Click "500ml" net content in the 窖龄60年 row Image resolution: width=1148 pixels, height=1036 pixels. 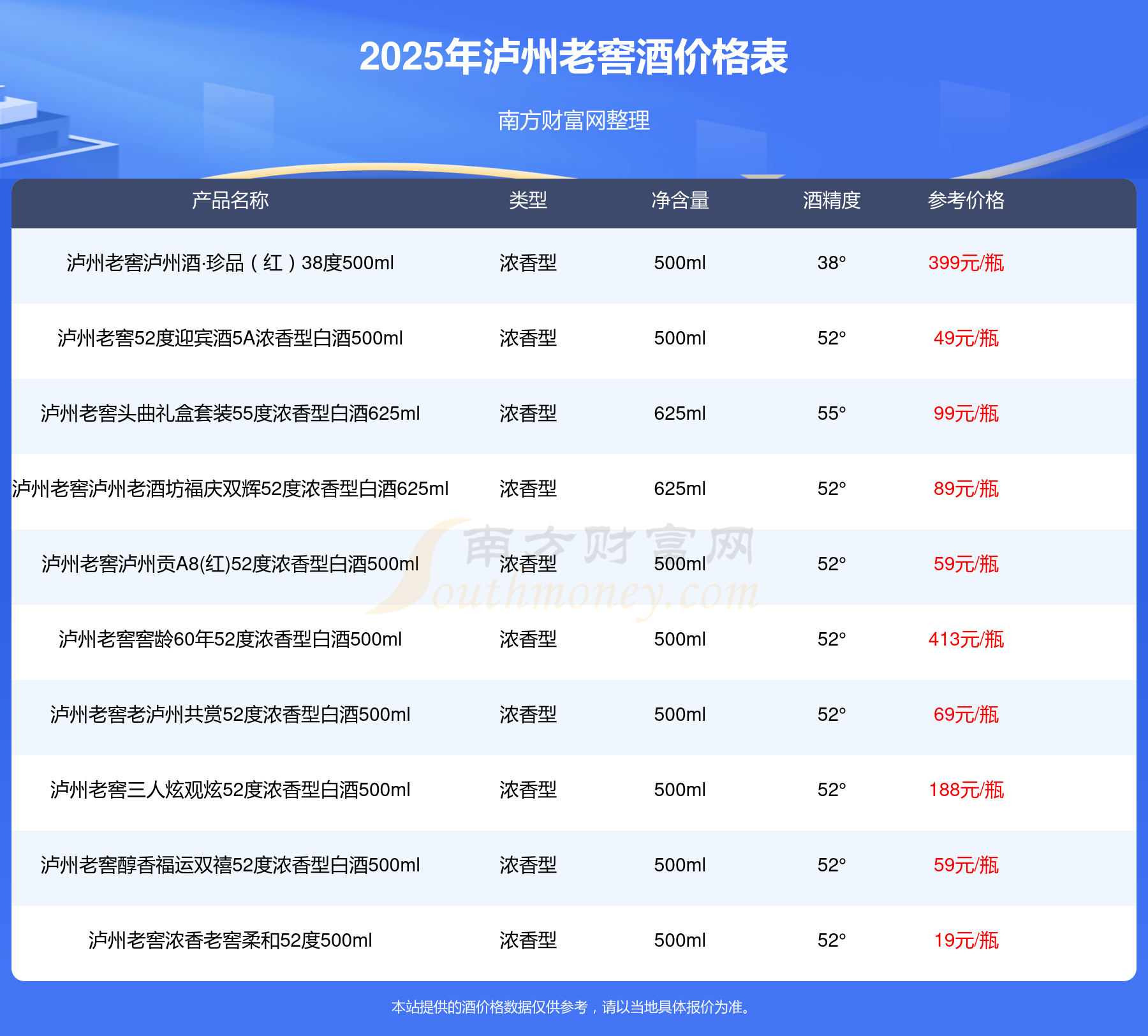pos(680,639)
